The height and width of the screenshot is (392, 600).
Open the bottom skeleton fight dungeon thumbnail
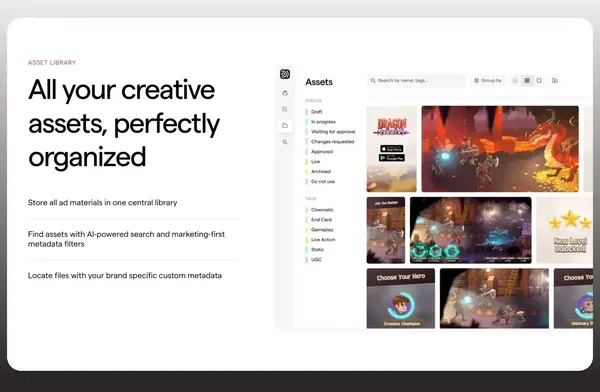coord(494,298)
